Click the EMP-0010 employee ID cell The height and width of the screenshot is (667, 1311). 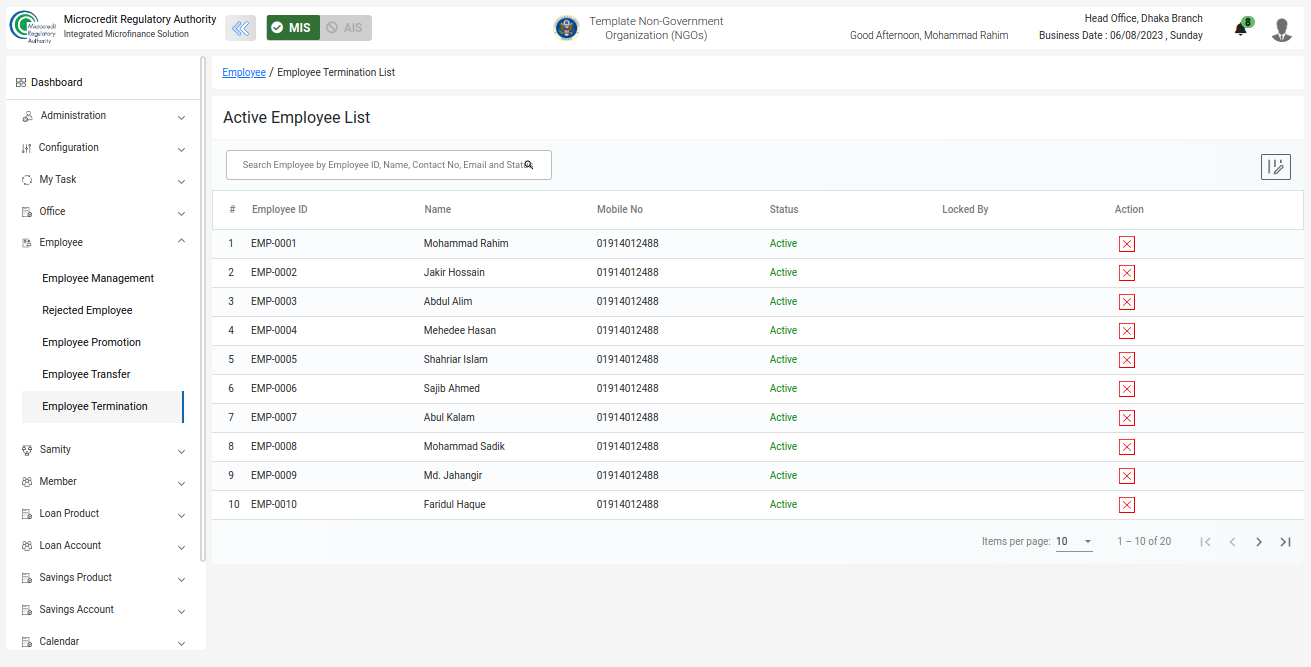pos(273,505)
